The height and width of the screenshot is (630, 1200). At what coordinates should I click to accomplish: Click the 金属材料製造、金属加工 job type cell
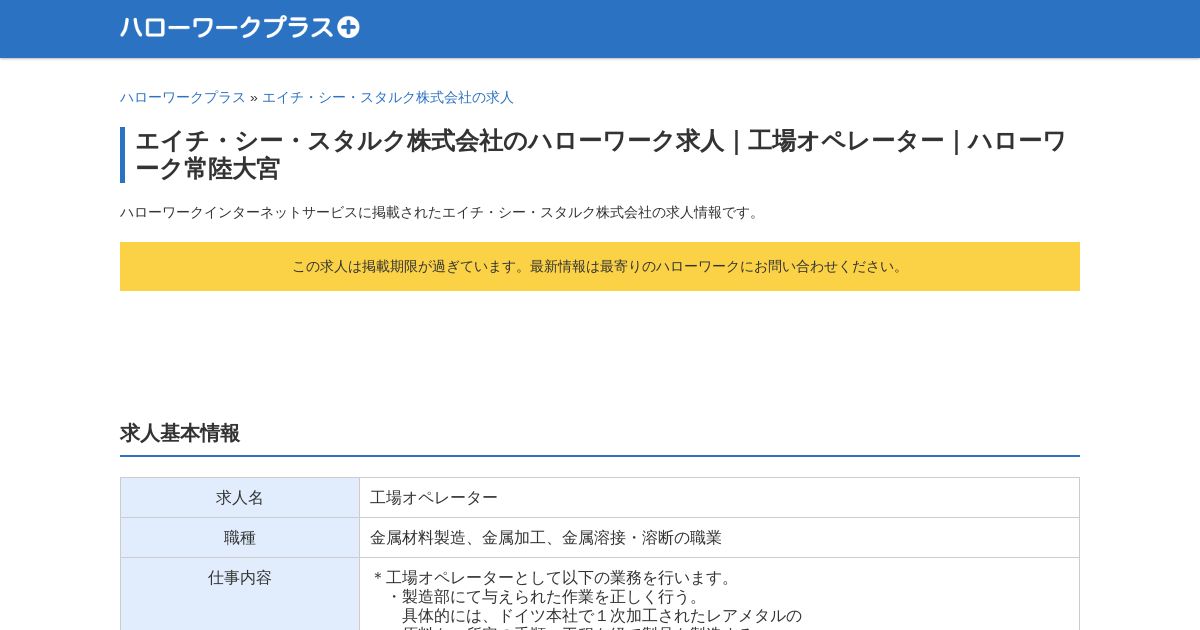coord(719,537)
